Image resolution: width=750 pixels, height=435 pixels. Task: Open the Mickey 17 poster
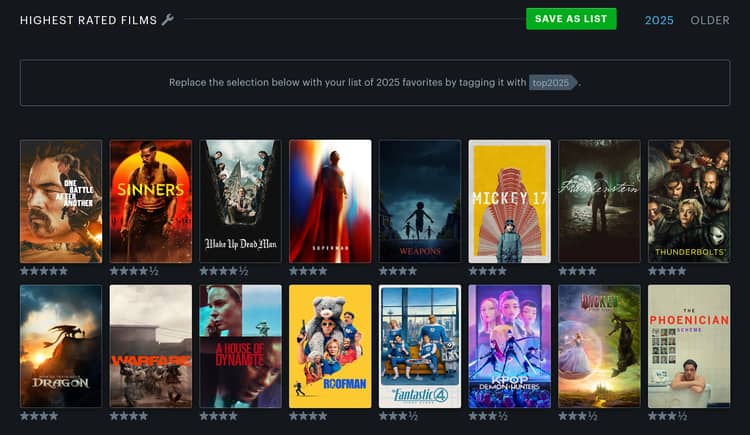(x=509, y=201)
